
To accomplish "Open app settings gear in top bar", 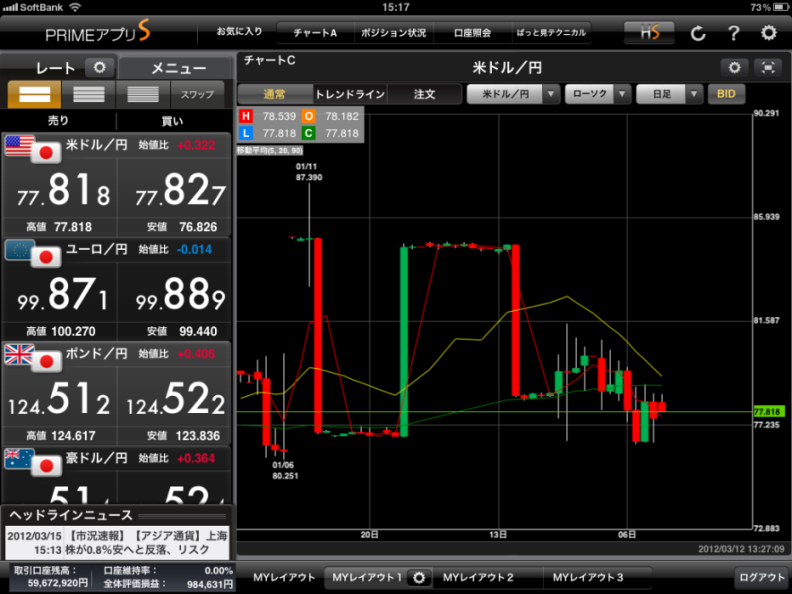I will [768, 33].
